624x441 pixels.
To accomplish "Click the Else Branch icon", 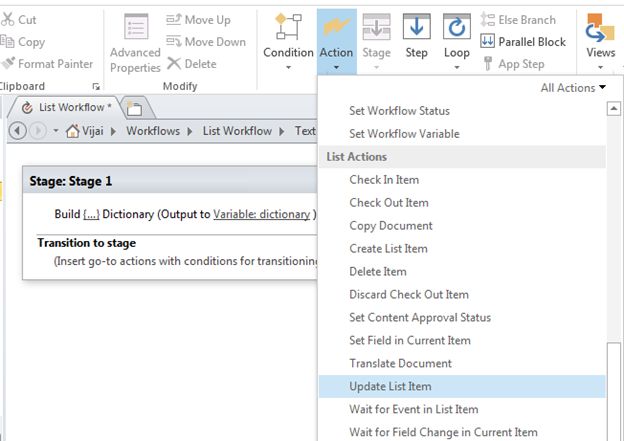I will (487, 19).
